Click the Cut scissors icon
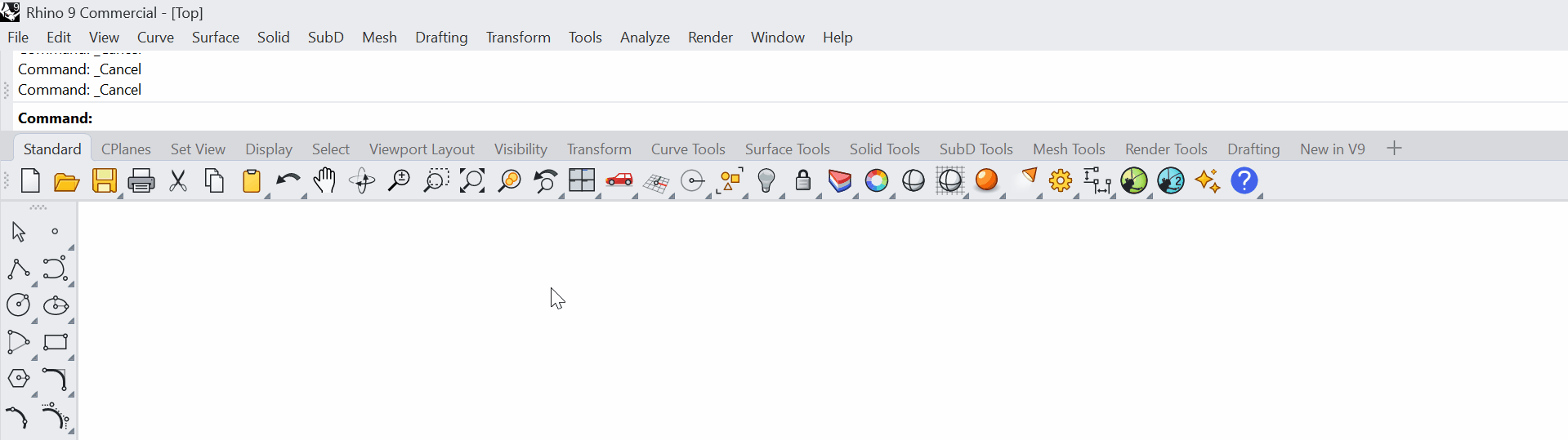 click(178, 180)
